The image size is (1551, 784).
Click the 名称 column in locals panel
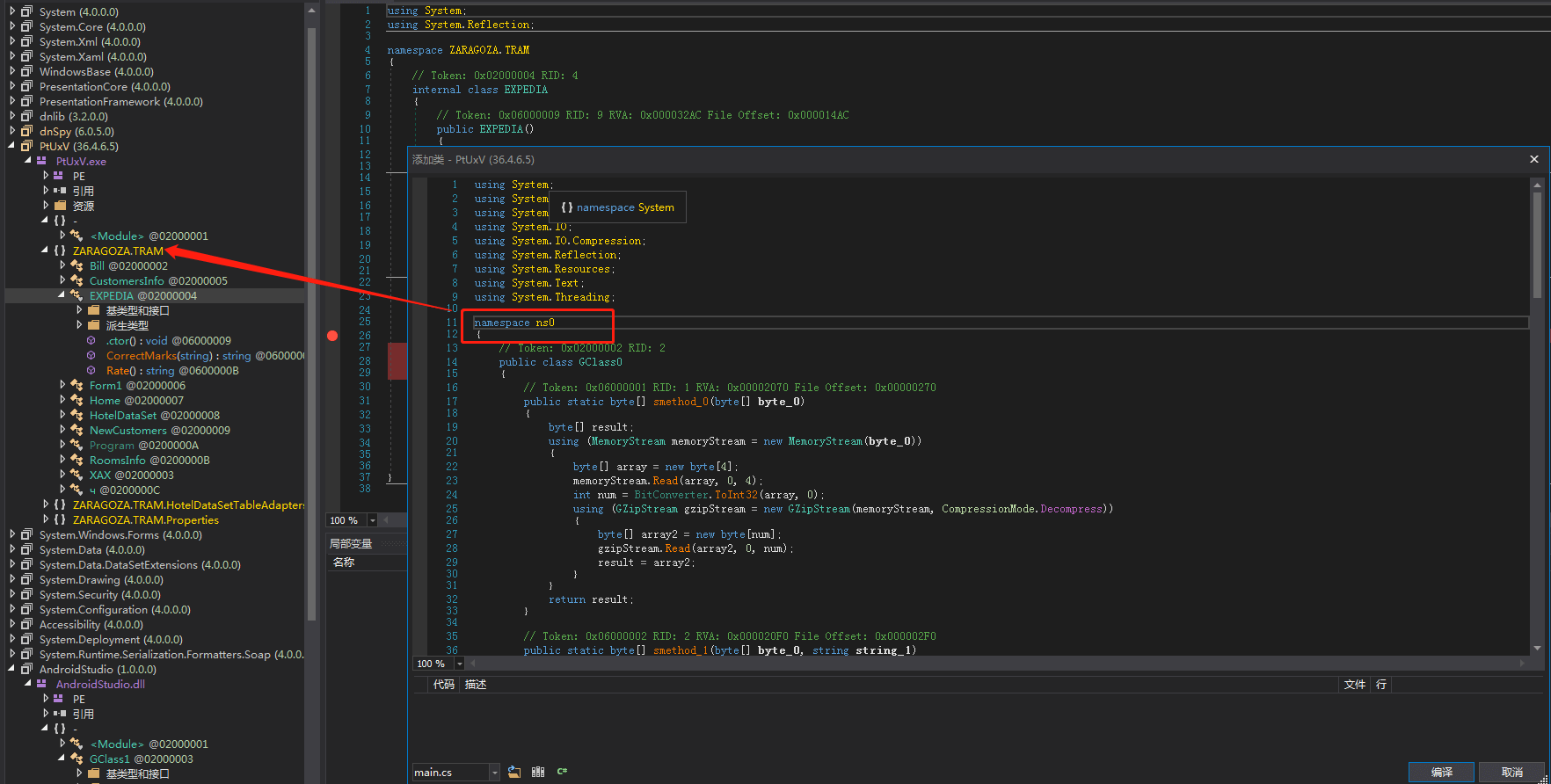point(344,562)
